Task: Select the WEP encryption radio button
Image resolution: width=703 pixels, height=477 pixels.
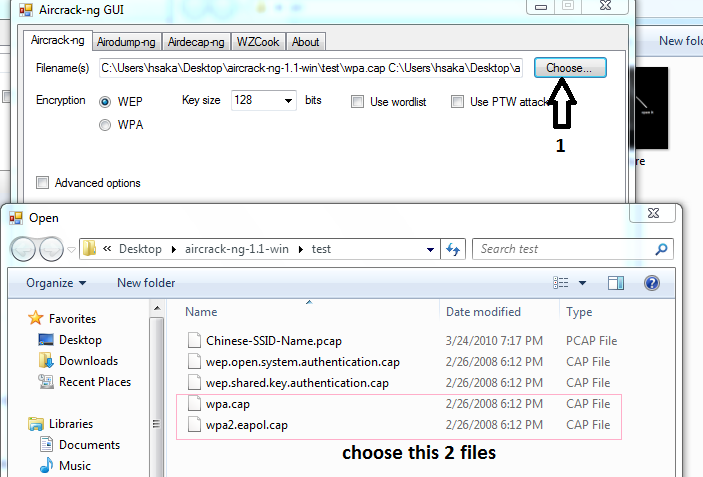Action: point(105,102)
